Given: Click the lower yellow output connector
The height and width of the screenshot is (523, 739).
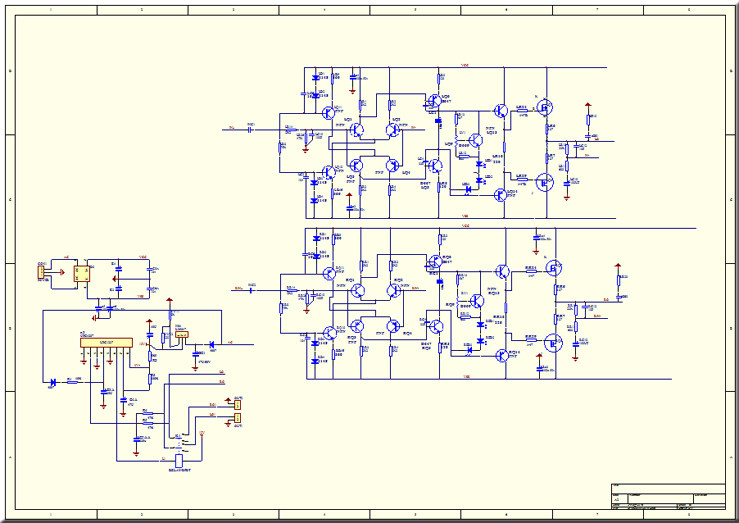Looking at the screenshot, I should [x=238, y=417].
